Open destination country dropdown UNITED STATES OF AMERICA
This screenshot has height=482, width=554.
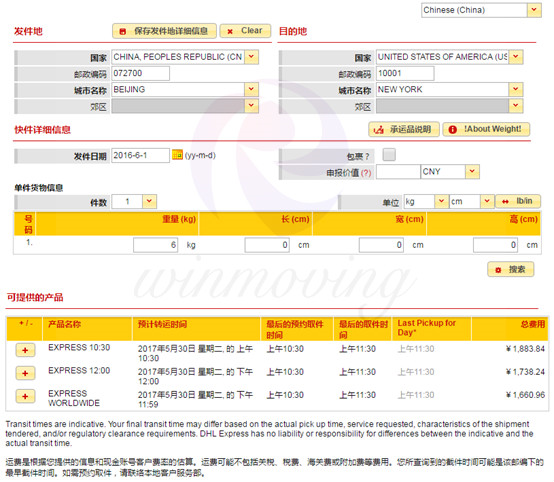tap(449, 57)
